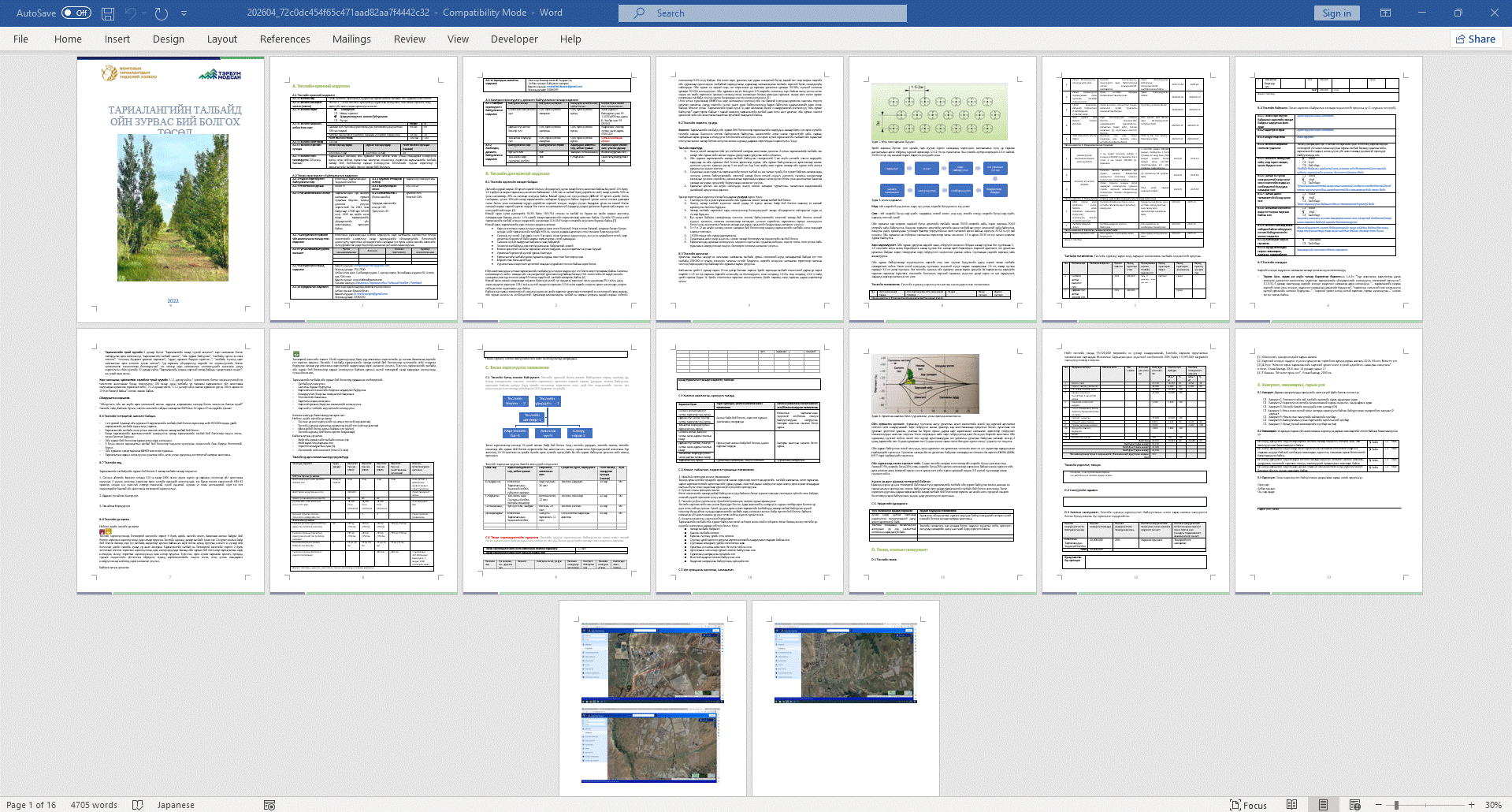Switch to the Developer tab
The image size is (1512, 812).
point(514,39)
